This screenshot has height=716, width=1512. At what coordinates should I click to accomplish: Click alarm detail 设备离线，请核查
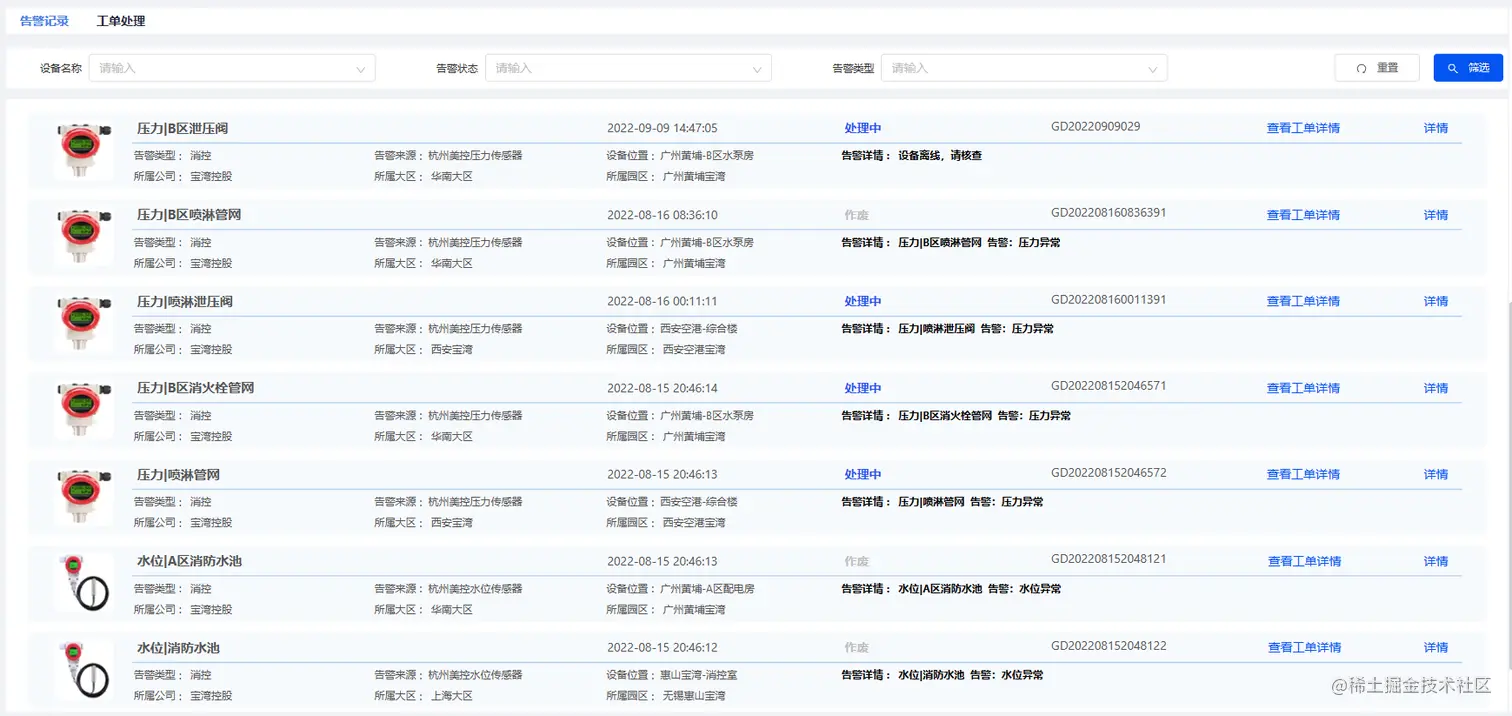tap(939, 156)
